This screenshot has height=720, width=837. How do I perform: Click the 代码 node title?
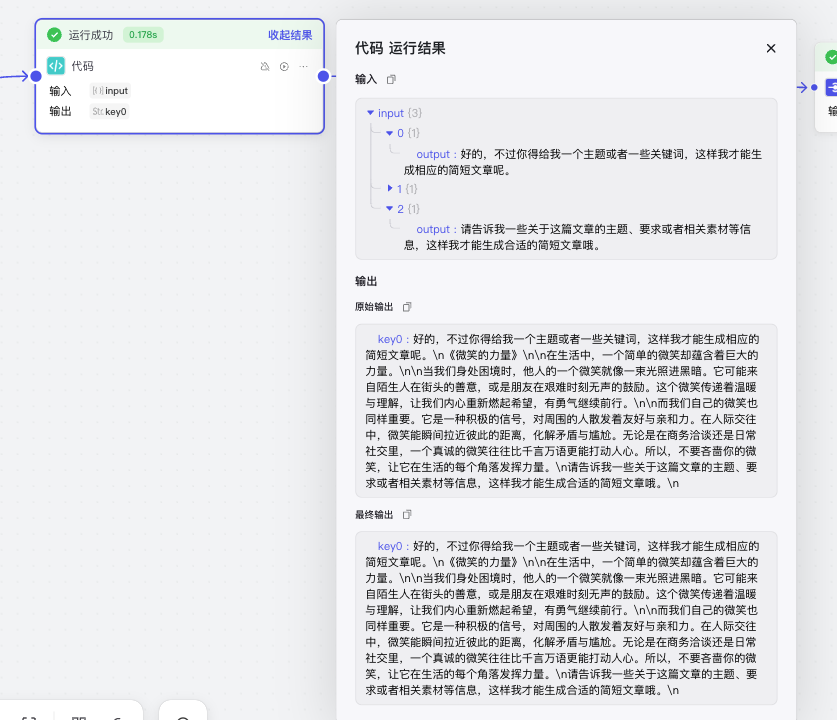tap(82, 66)
